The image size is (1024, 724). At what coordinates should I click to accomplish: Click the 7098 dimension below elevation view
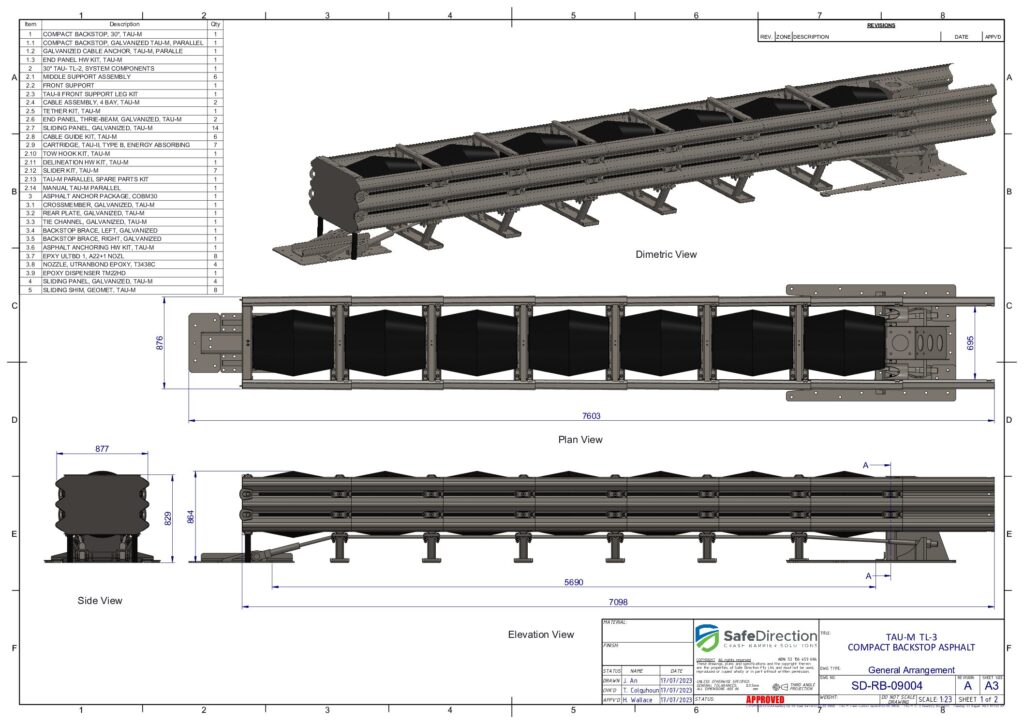617,601
